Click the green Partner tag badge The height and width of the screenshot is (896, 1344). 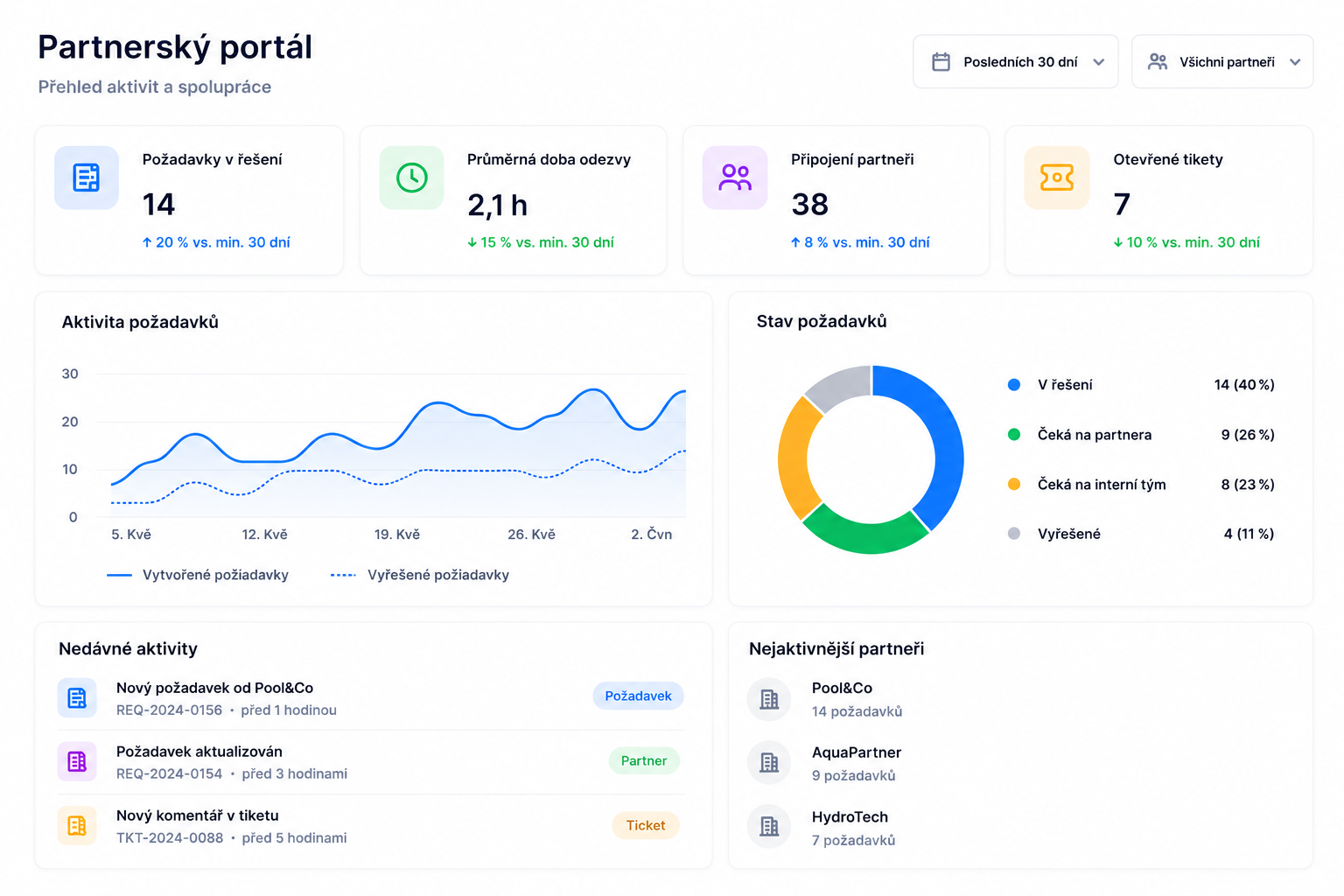644,760
